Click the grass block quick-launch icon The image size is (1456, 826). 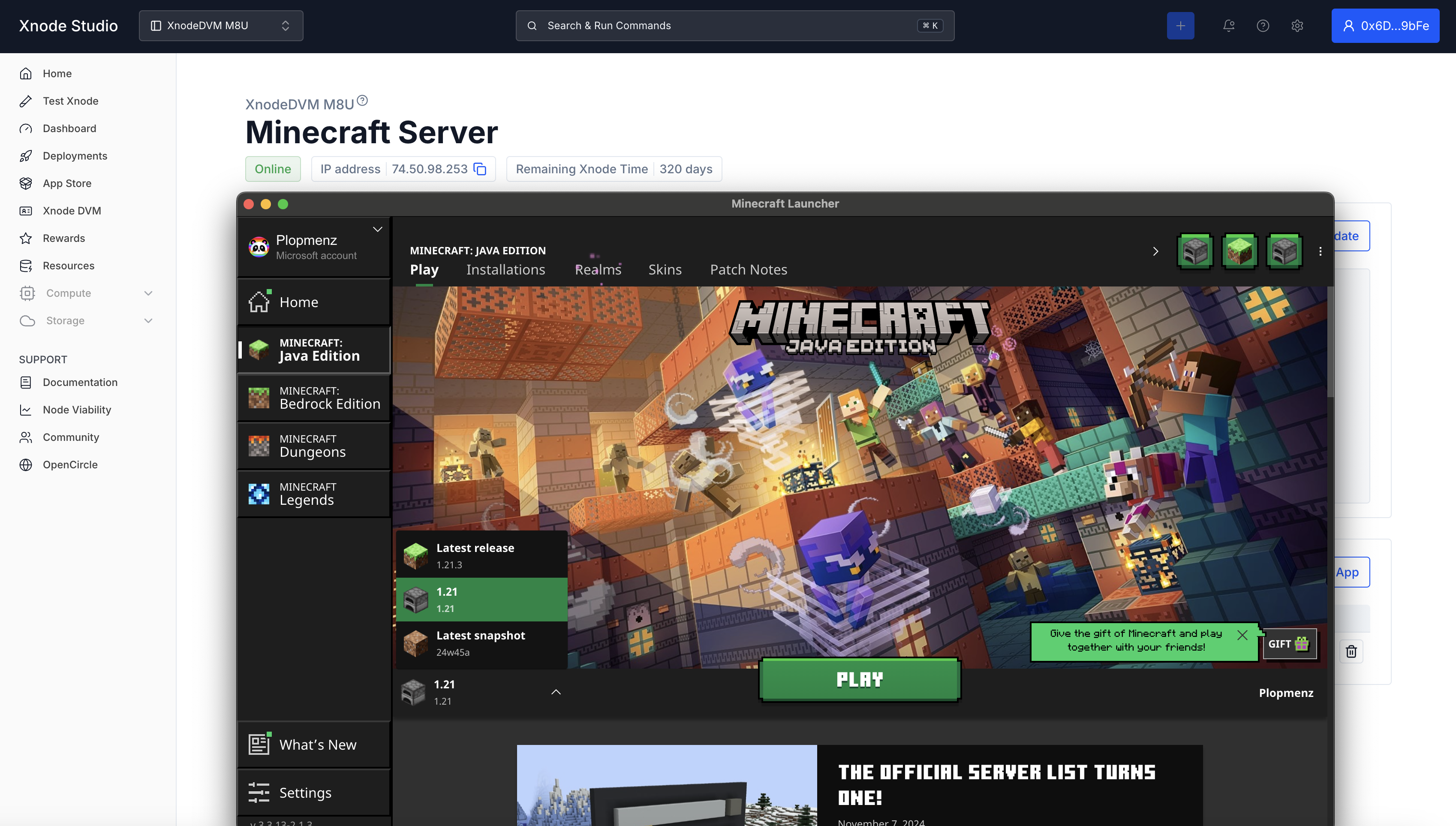1239,251
